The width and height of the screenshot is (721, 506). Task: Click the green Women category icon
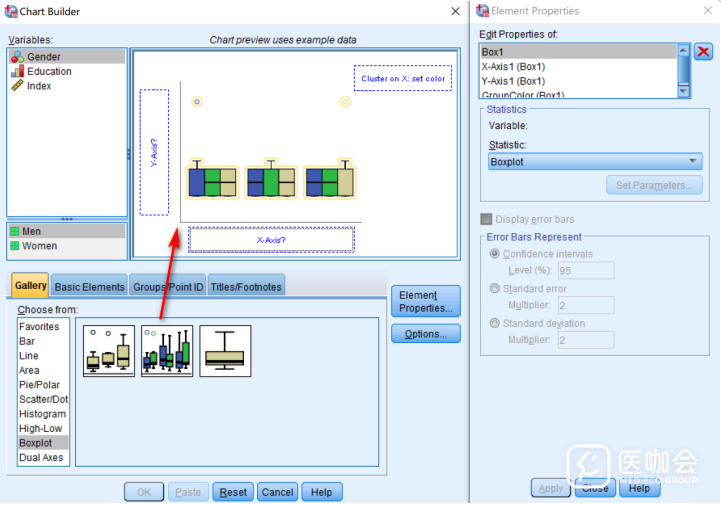coord(15,246)
